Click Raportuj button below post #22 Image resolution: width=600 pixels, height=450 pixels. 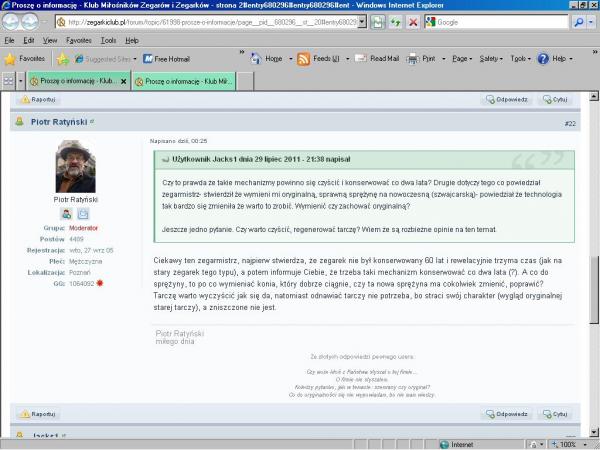click(x=38, y=414)
